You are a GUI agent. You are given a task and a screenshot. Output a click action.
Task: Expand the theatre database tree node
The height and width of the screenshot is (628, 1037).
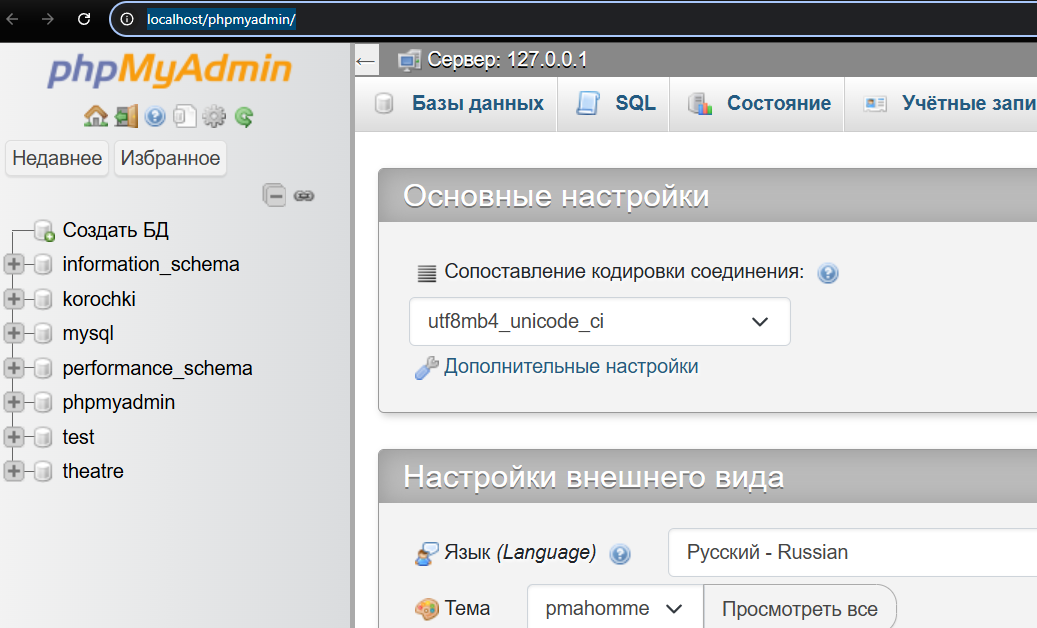pyautogui.click(x=14, y=471)
